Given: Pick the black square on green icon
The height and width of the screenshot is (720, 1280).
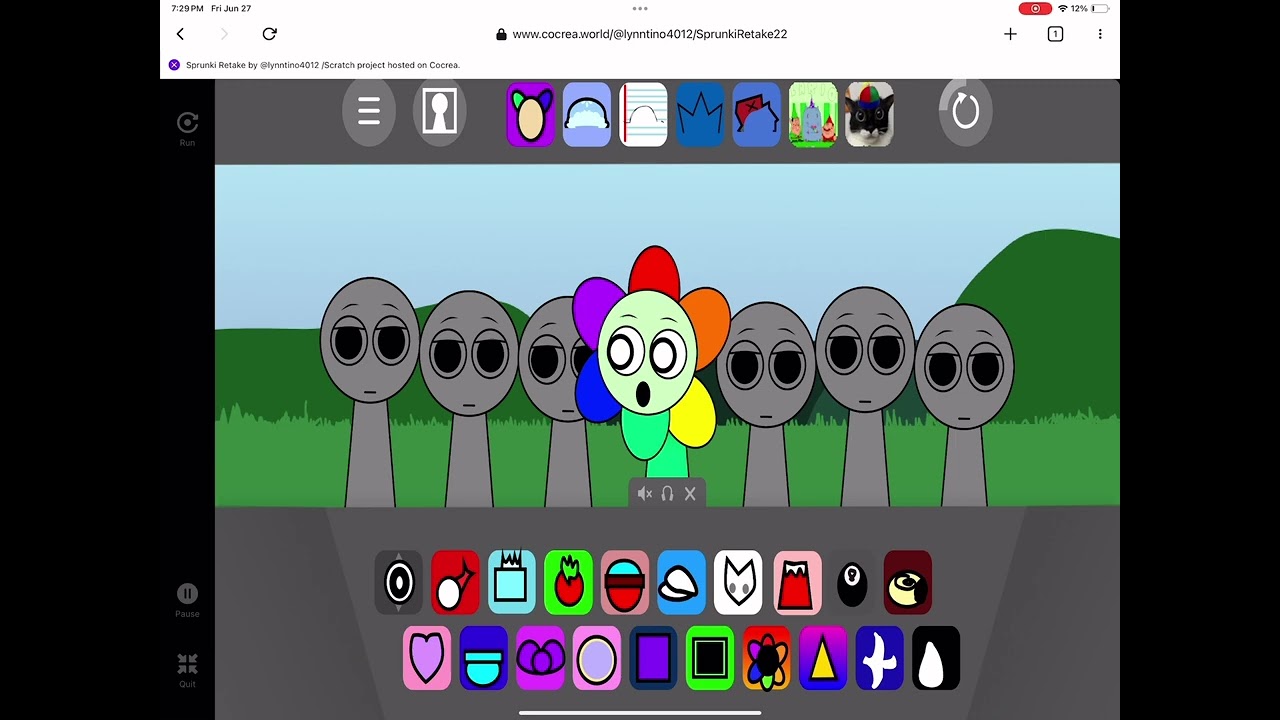Looking at the screenshot, I should point(710,658).
